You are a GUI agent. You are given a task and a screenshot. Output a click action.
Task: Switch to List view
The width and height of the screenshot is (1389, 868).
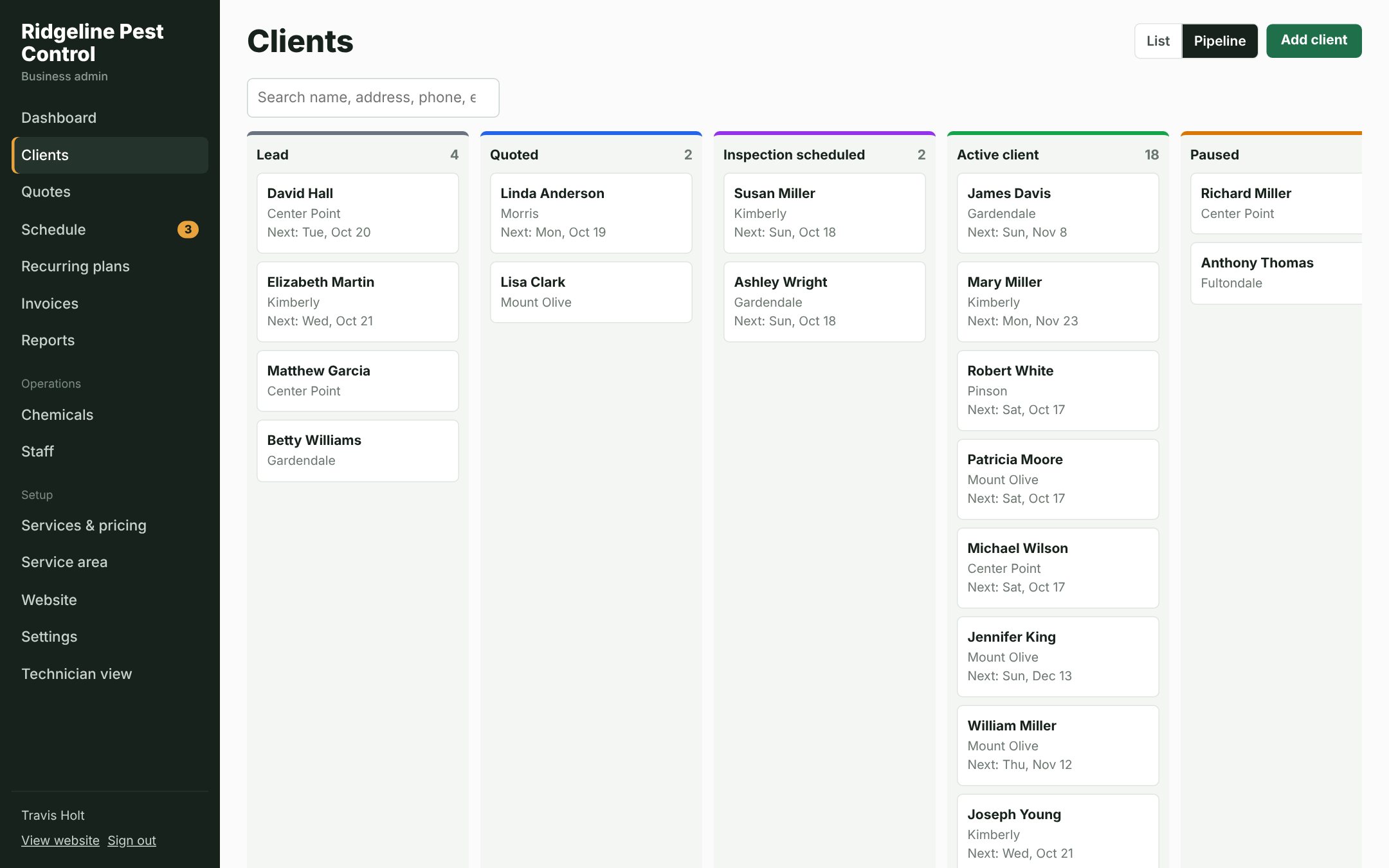click(1157, 41)
